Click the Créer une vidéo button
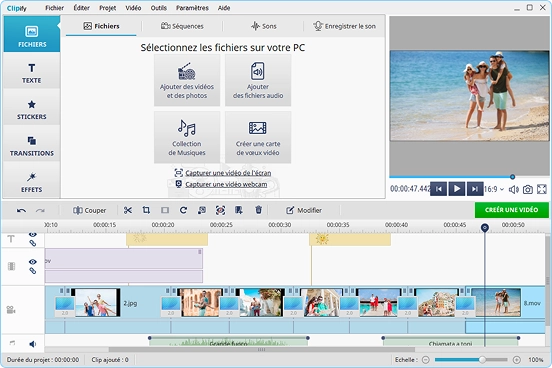This screenshot has width=552, height=368. point(512,210)
